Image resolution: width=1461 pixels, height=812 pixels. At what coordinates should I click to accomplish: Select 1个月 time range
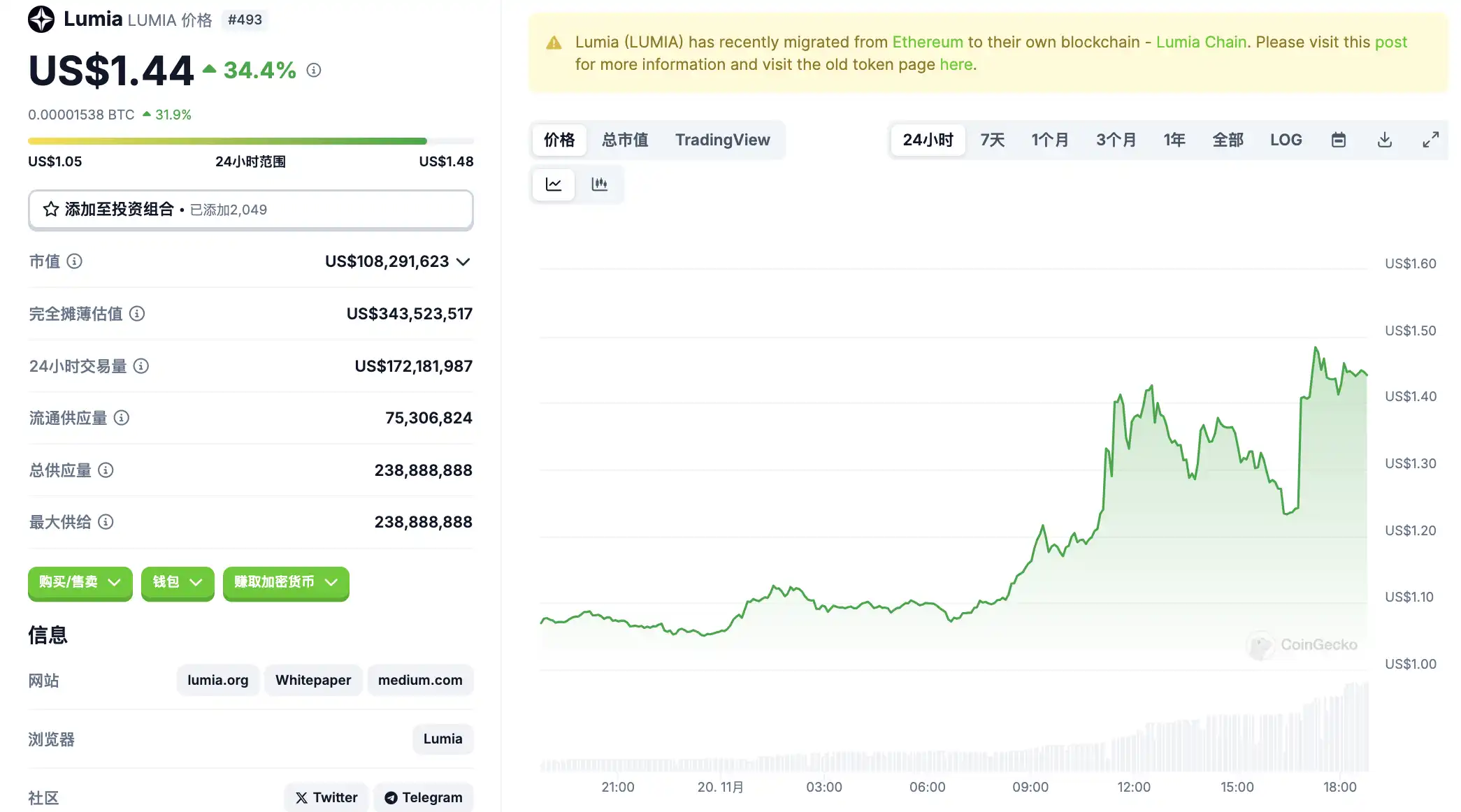(1050, 140)
